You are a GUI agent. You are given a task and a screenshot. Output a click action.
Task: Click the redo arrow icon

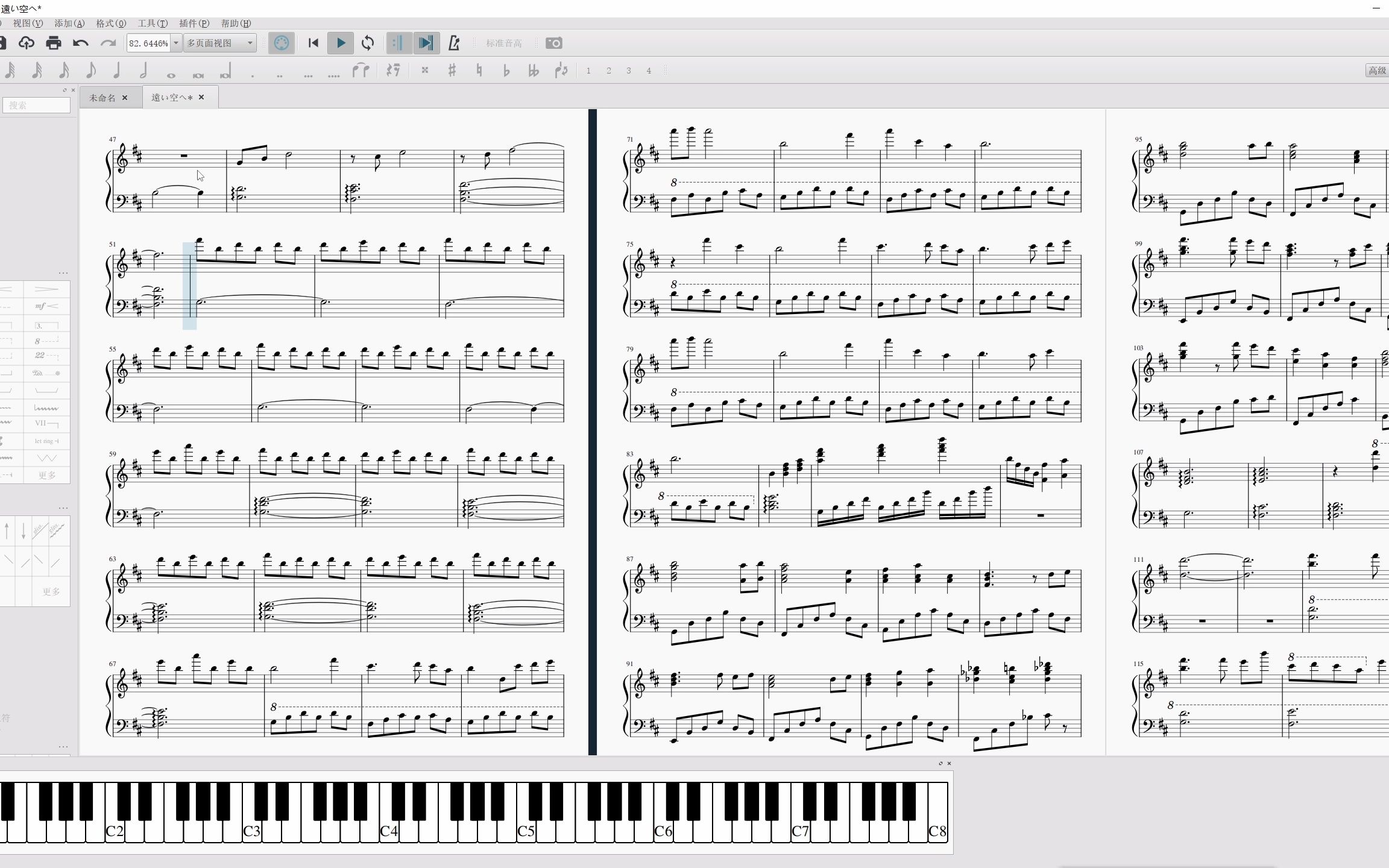[x=108, y=43]
